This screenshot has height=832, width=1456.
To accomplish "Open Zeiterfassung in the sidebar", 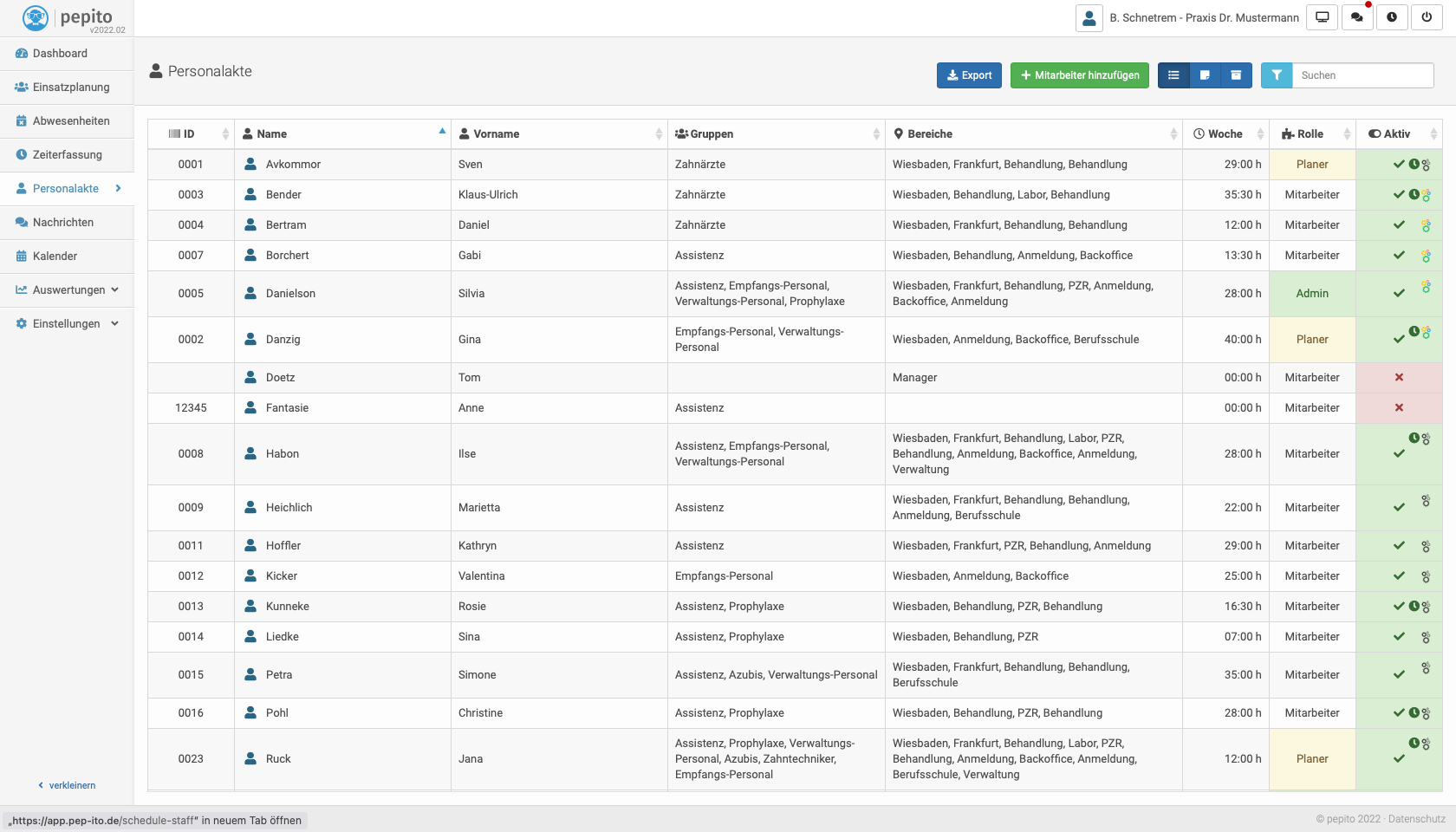I will tap(67, 154).
